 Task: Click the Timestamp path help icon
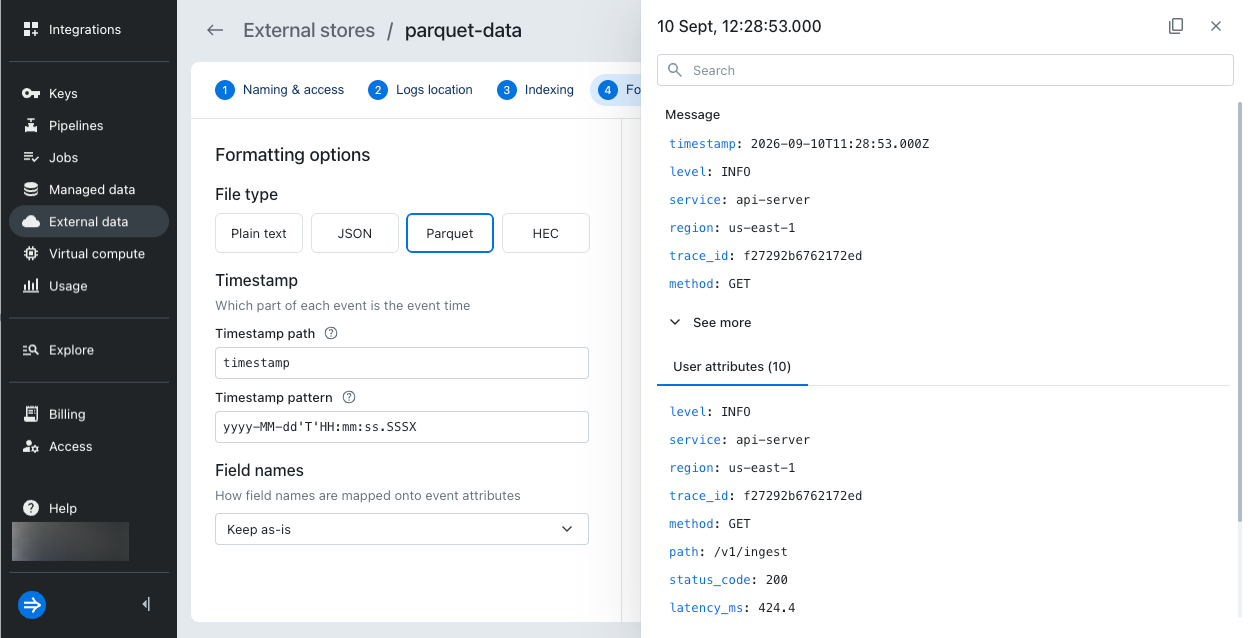[331, 333]
